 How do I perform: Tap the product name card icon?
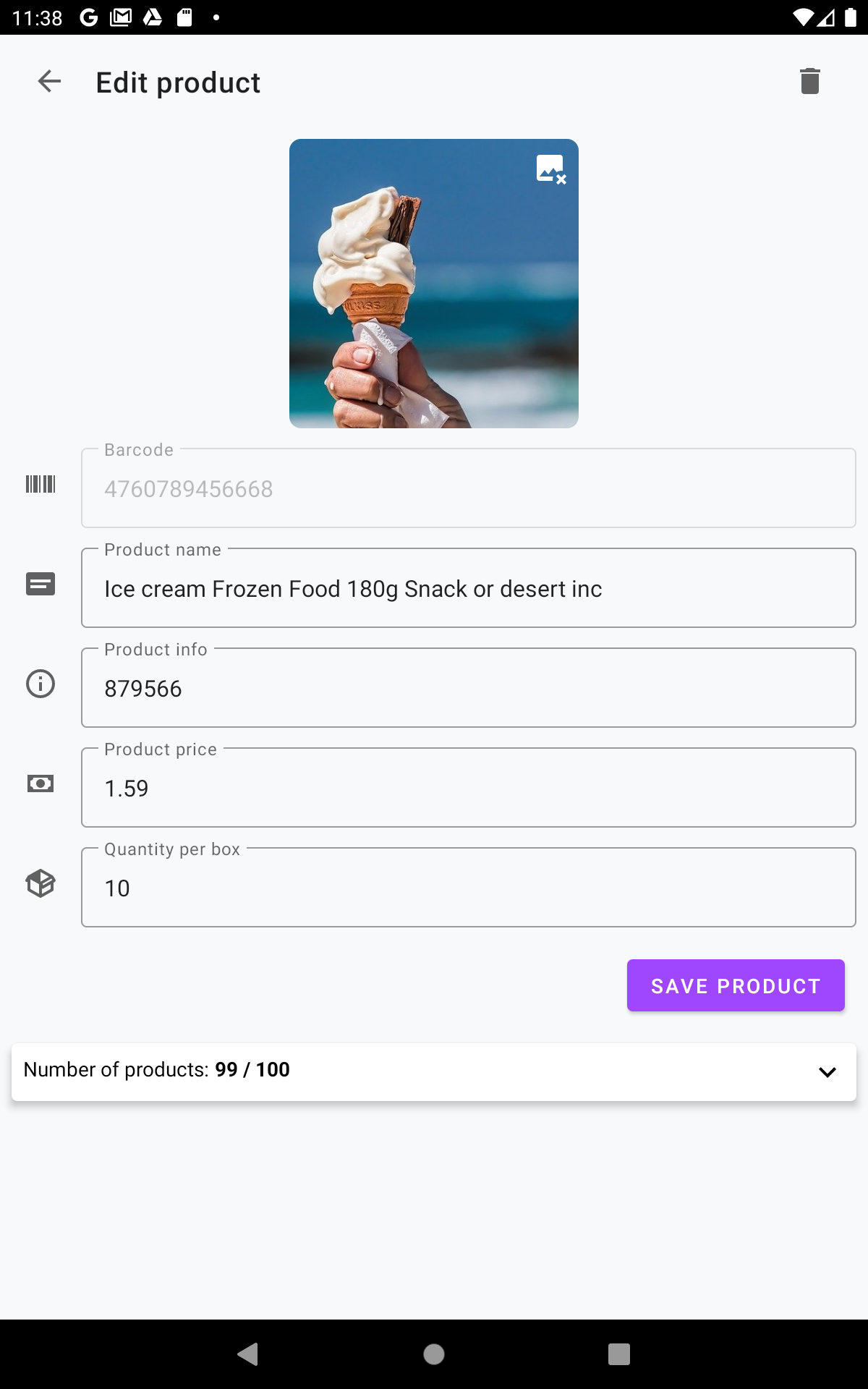click(x=41, y=584)
